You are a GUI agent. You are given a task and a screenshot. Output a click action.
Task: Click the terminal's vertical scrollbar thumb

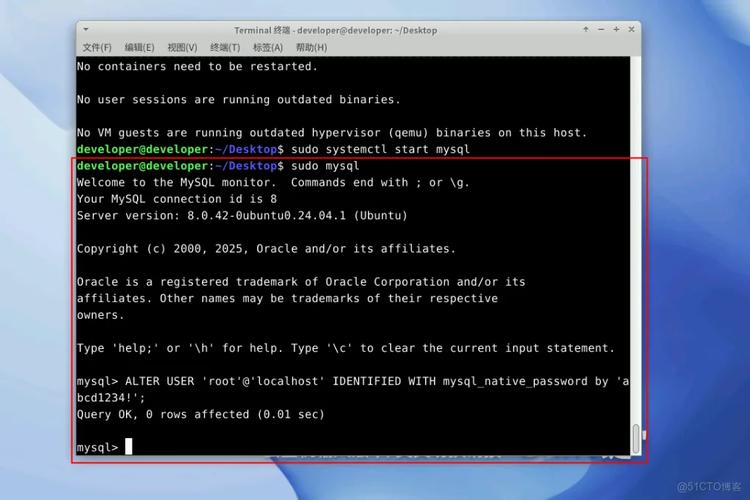point(636,438)
